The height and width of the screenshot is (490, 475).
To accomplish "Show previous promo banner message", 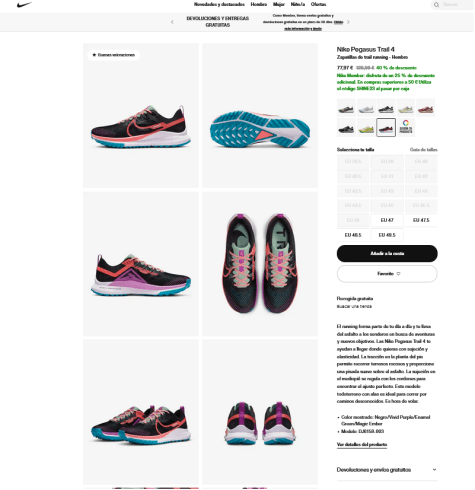I will tap(172, 22).
